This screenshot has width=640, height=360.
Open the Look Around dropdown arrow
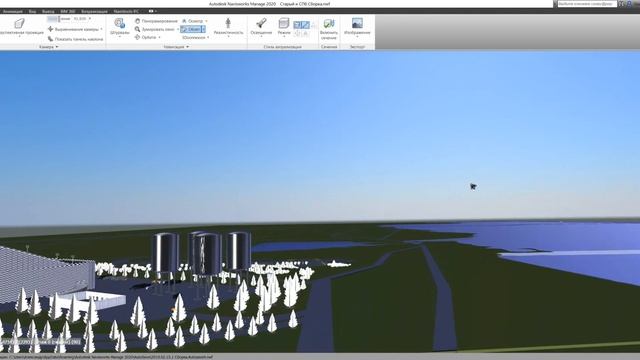(206, 21)
